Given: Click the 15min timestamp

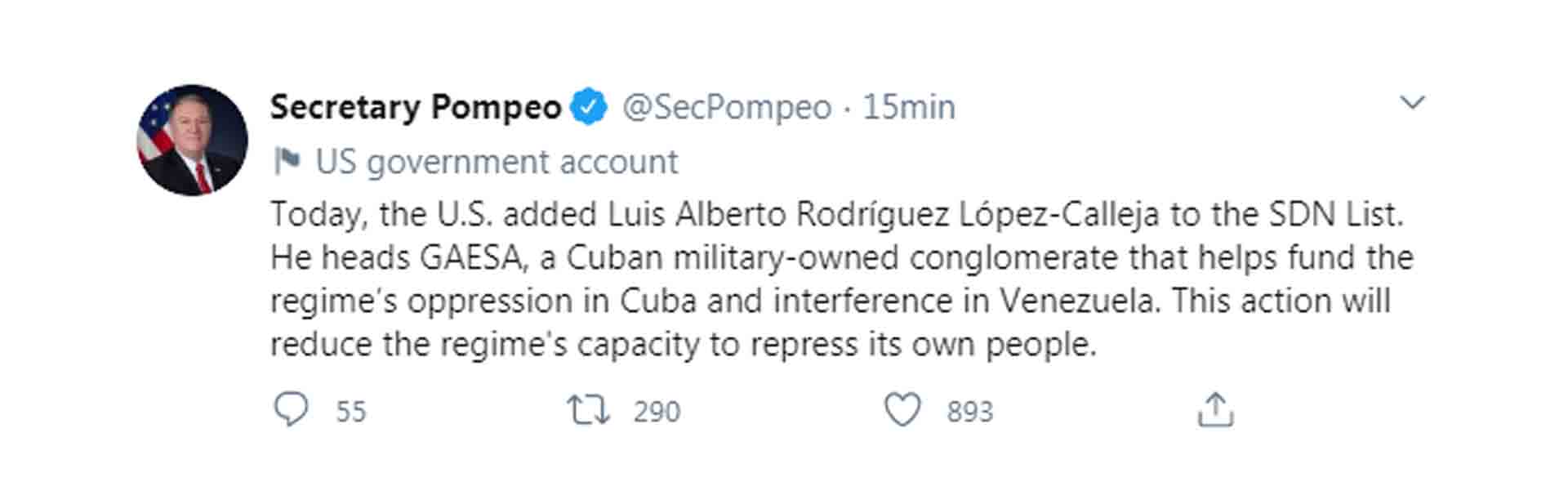Looking at the screenshot, I should [909, 107].
